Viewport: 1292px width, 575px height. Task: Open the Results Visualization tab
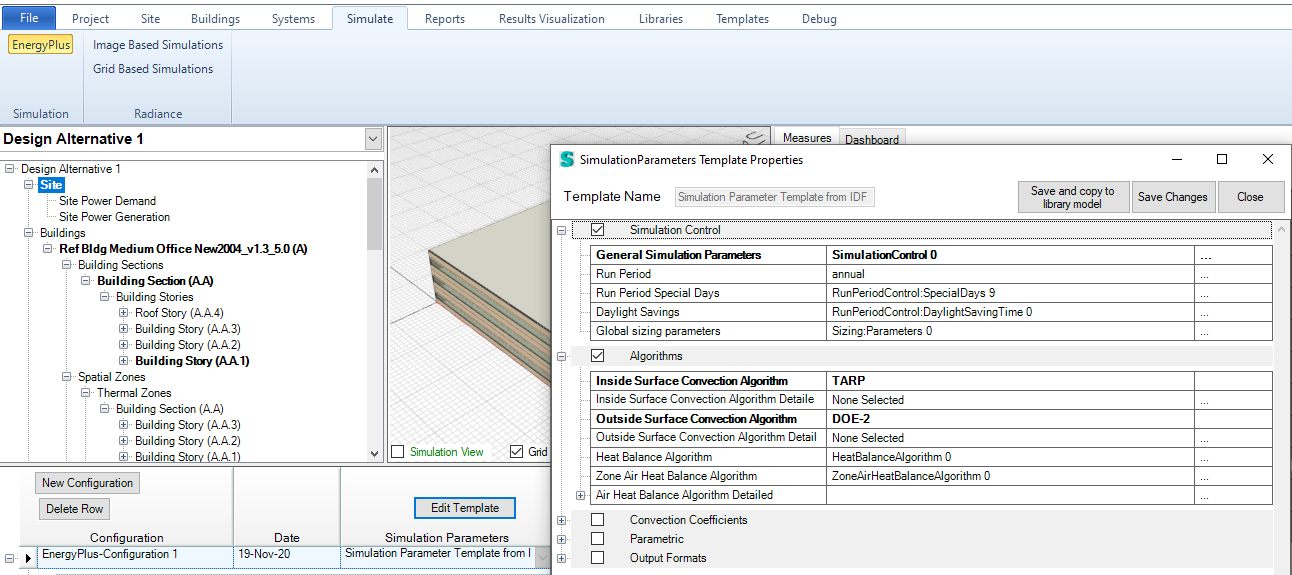551,18
